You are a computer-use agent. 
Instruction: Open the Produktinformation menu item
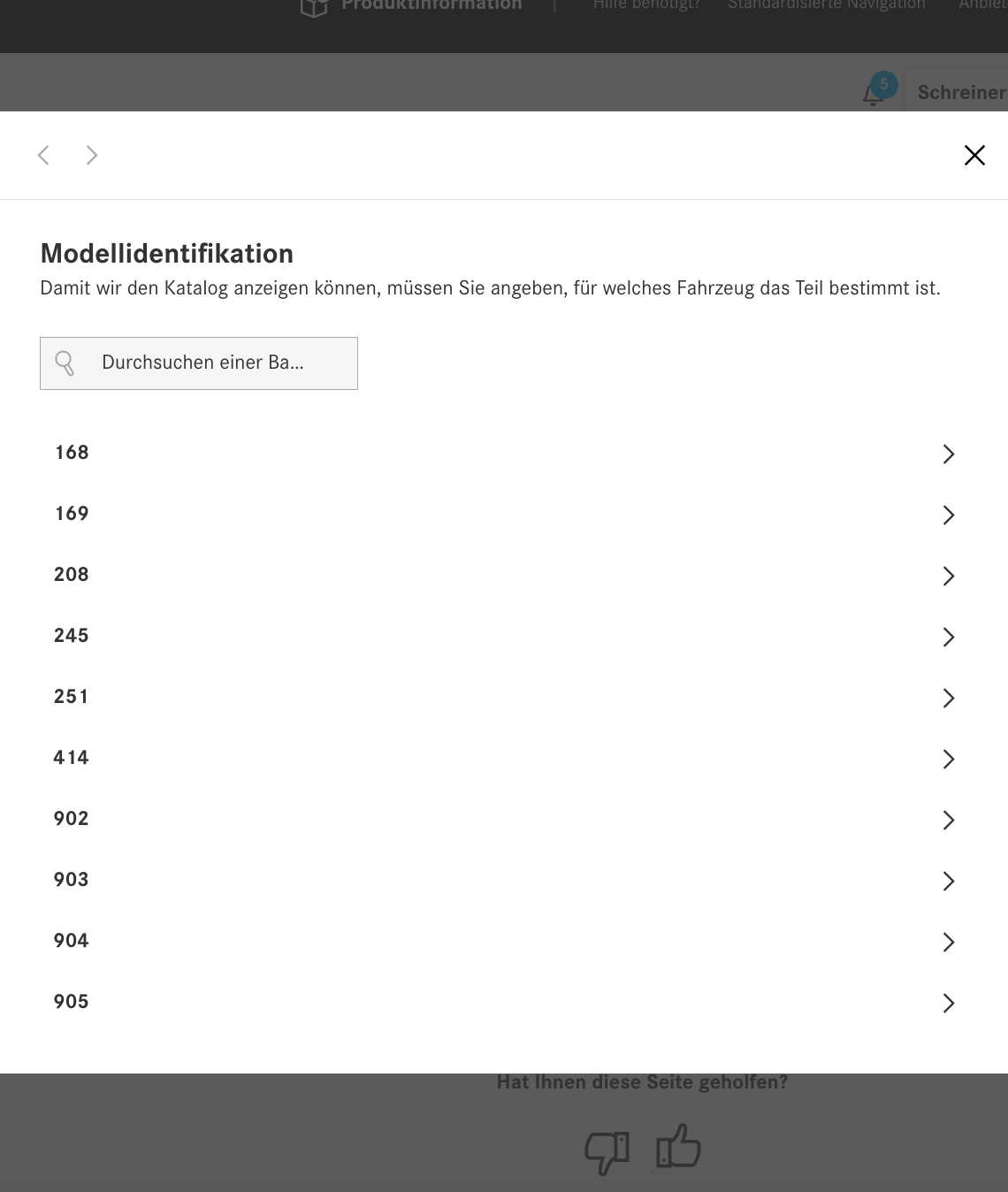pos(431,5)
